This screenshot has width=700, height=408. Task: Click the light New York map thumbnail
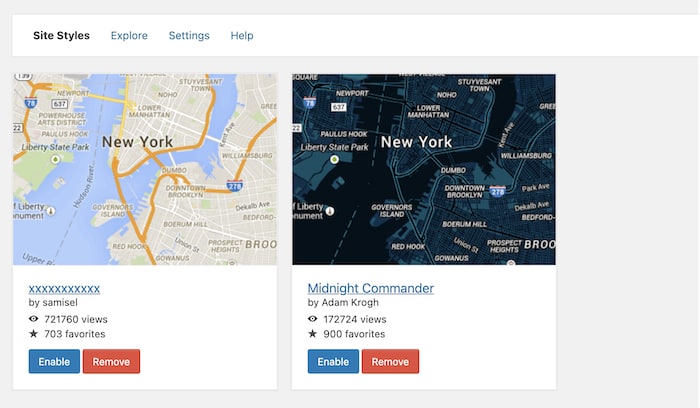(x=145, y=170)
